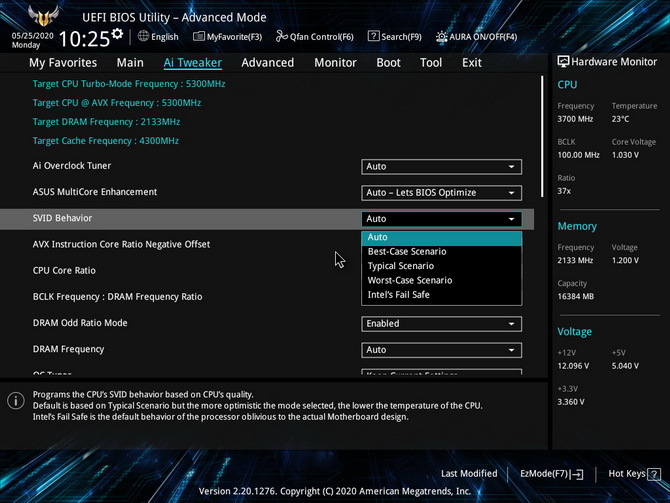Select BCLK Frequency : DRAM Frequency Ratio row
This screenshot has height=503, width=670.
[117, 297]
